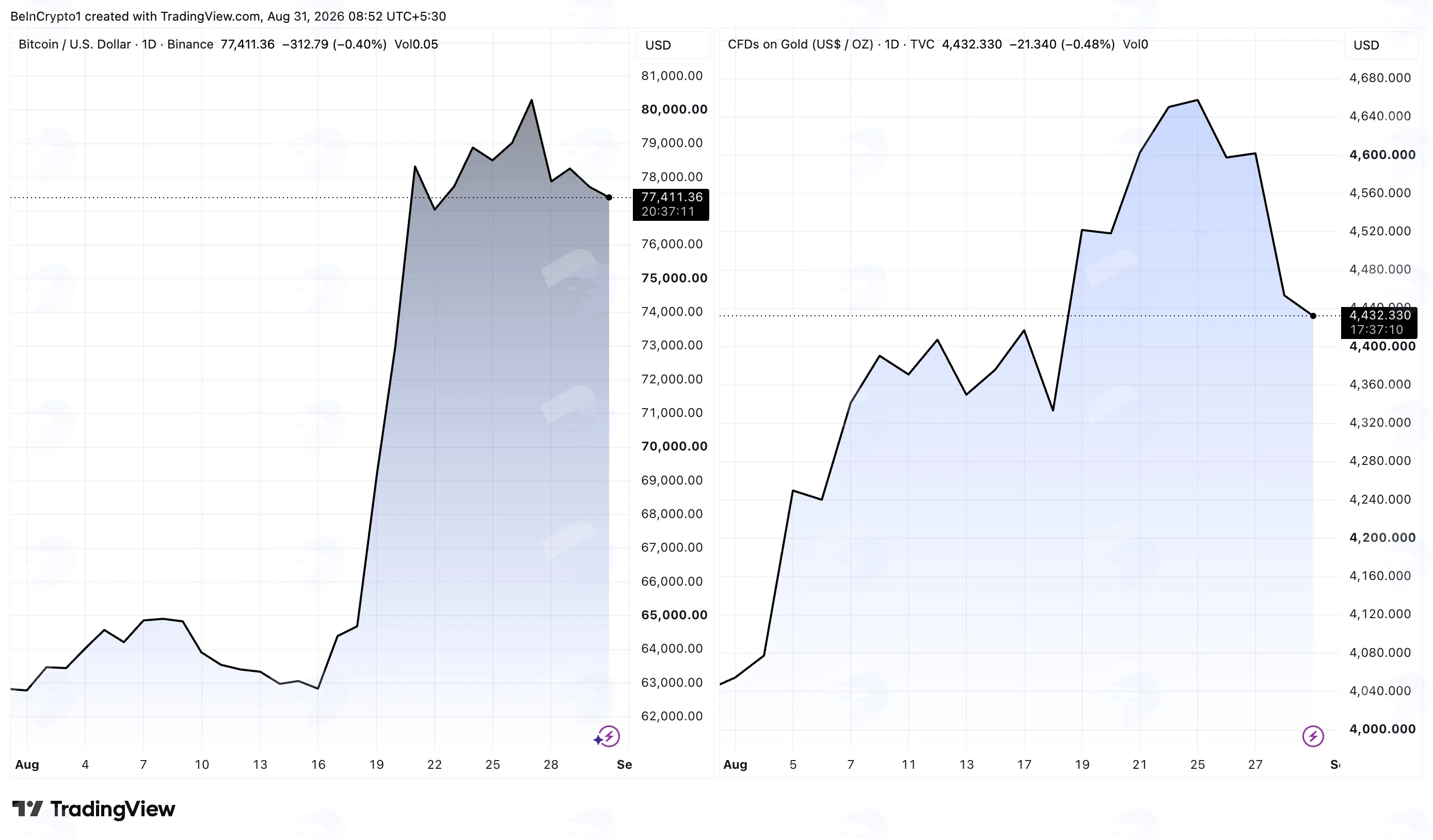Click the Aug label on Bitcoin time axis

27,765
